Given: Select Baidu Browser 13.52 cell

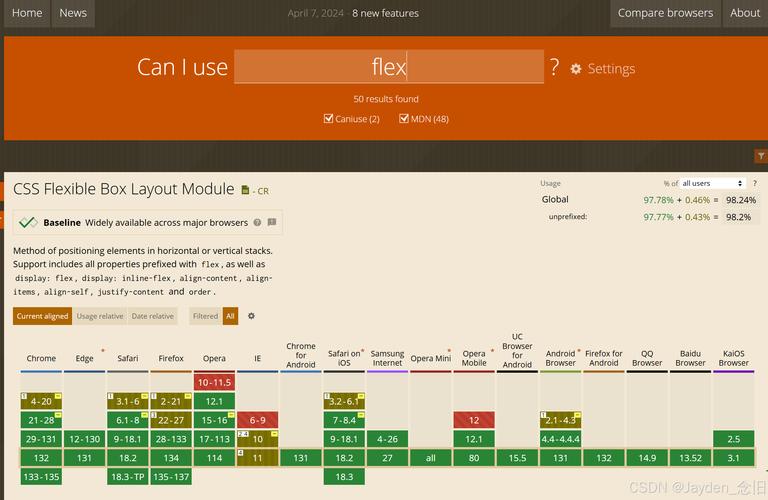Looking at the screenshot, I should pos(690,458).
